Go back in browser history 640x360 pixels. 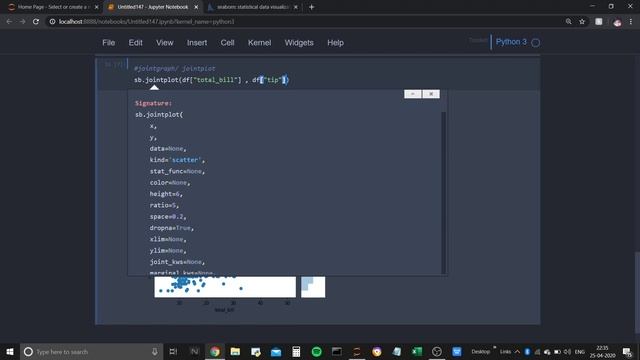(x=9, y=21)
